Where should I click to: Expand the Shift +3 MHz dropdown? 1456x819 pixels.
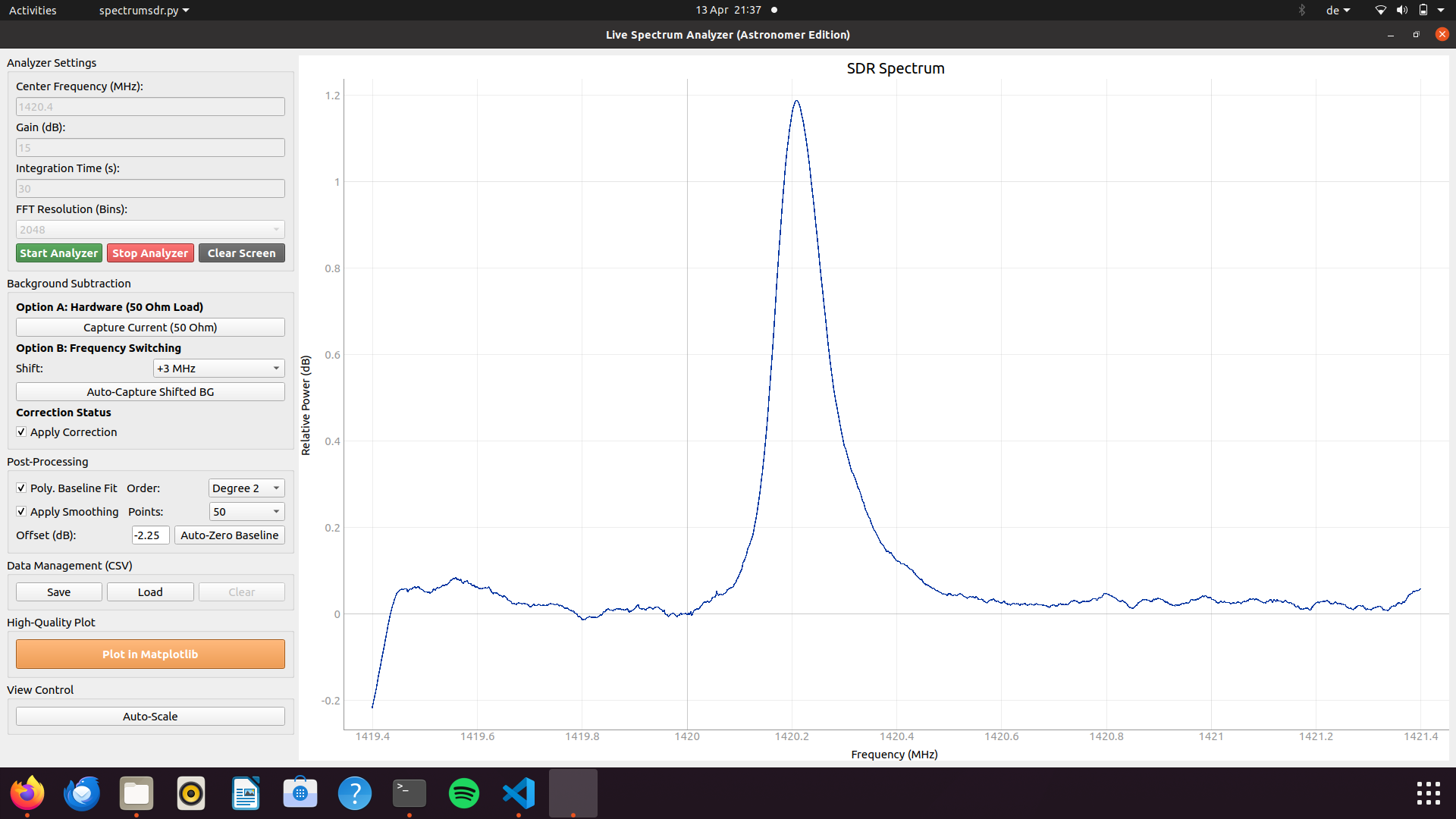tap(218, 369)
